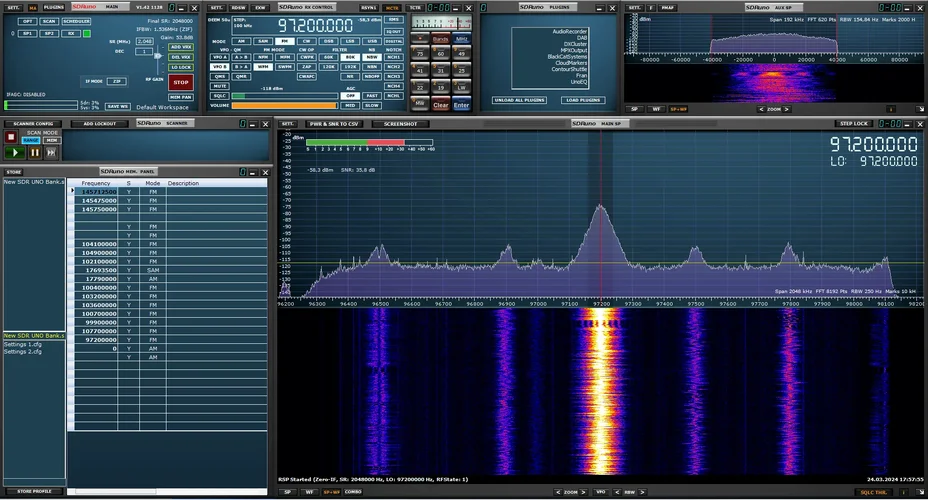Click the keypad Enter key
Image resolution: width=928 pixels, height=500 pixels.
coord(461,105)
